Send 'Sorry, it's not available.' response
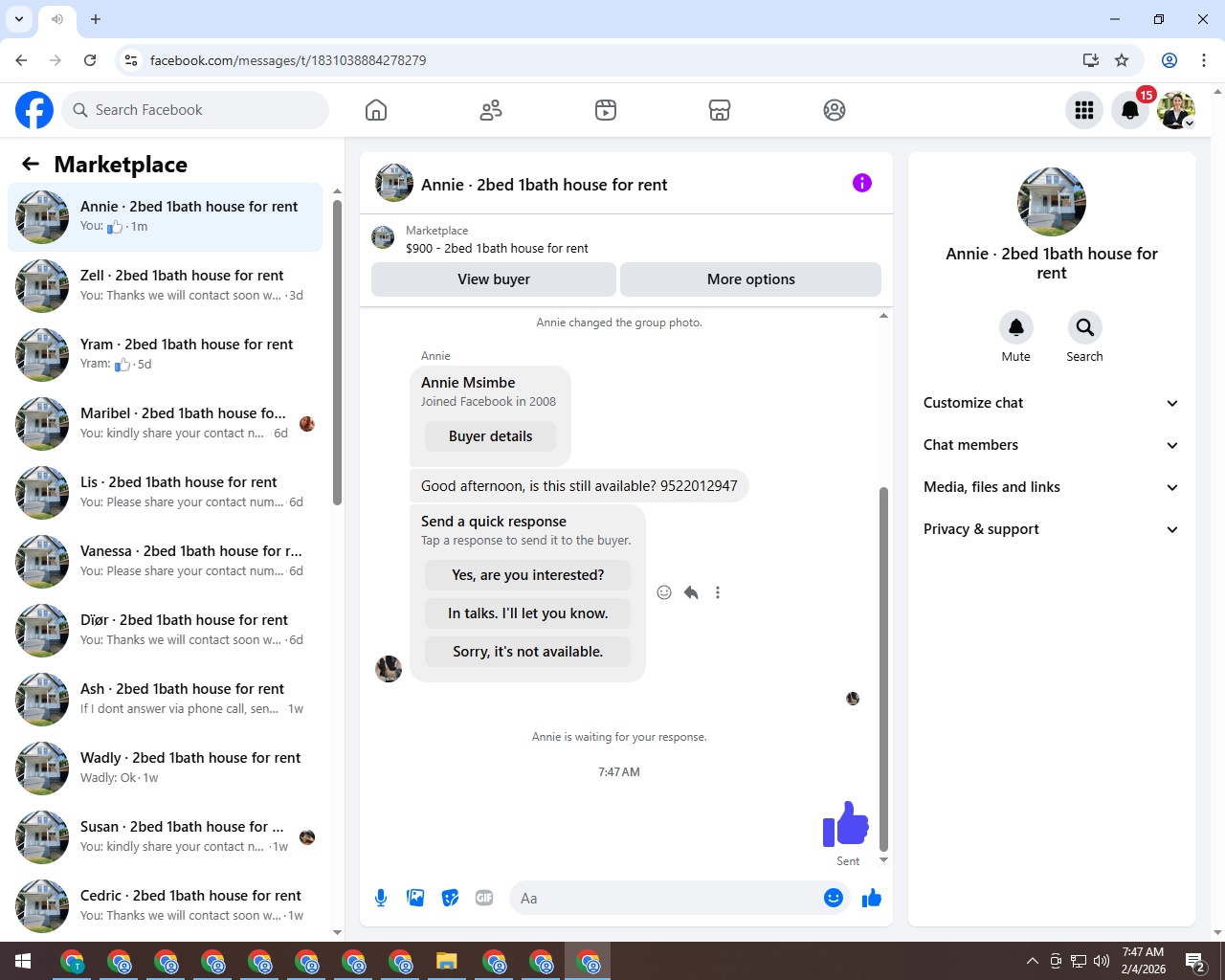 [x=528, y=652]
